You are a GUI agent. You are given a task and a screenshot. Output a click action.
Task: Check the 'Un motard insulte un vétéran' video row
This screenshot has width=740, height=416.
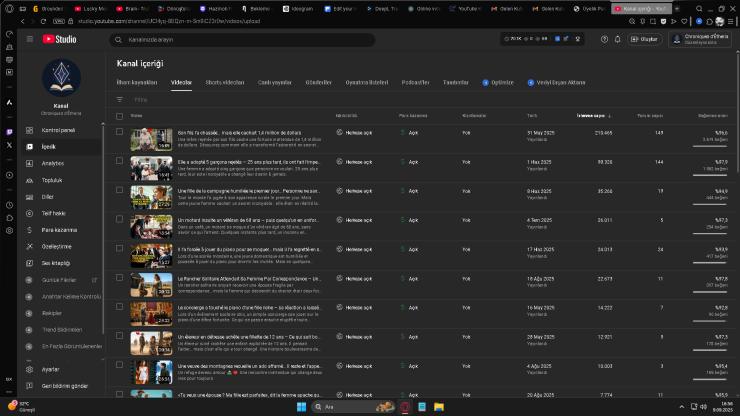(119, 219)
